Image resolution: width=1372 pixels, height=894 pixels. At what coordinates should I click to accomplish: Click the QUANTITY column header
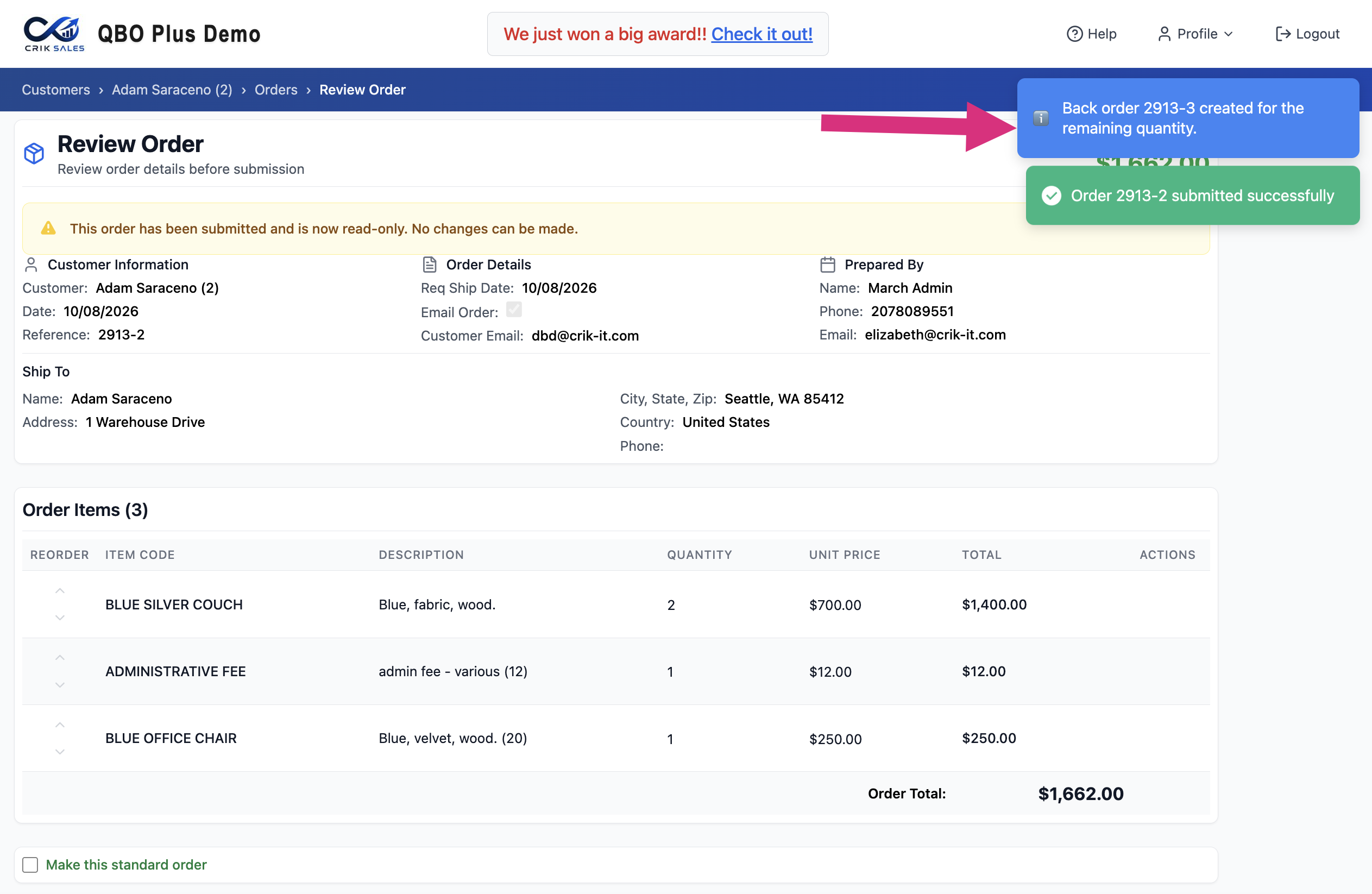699,555
